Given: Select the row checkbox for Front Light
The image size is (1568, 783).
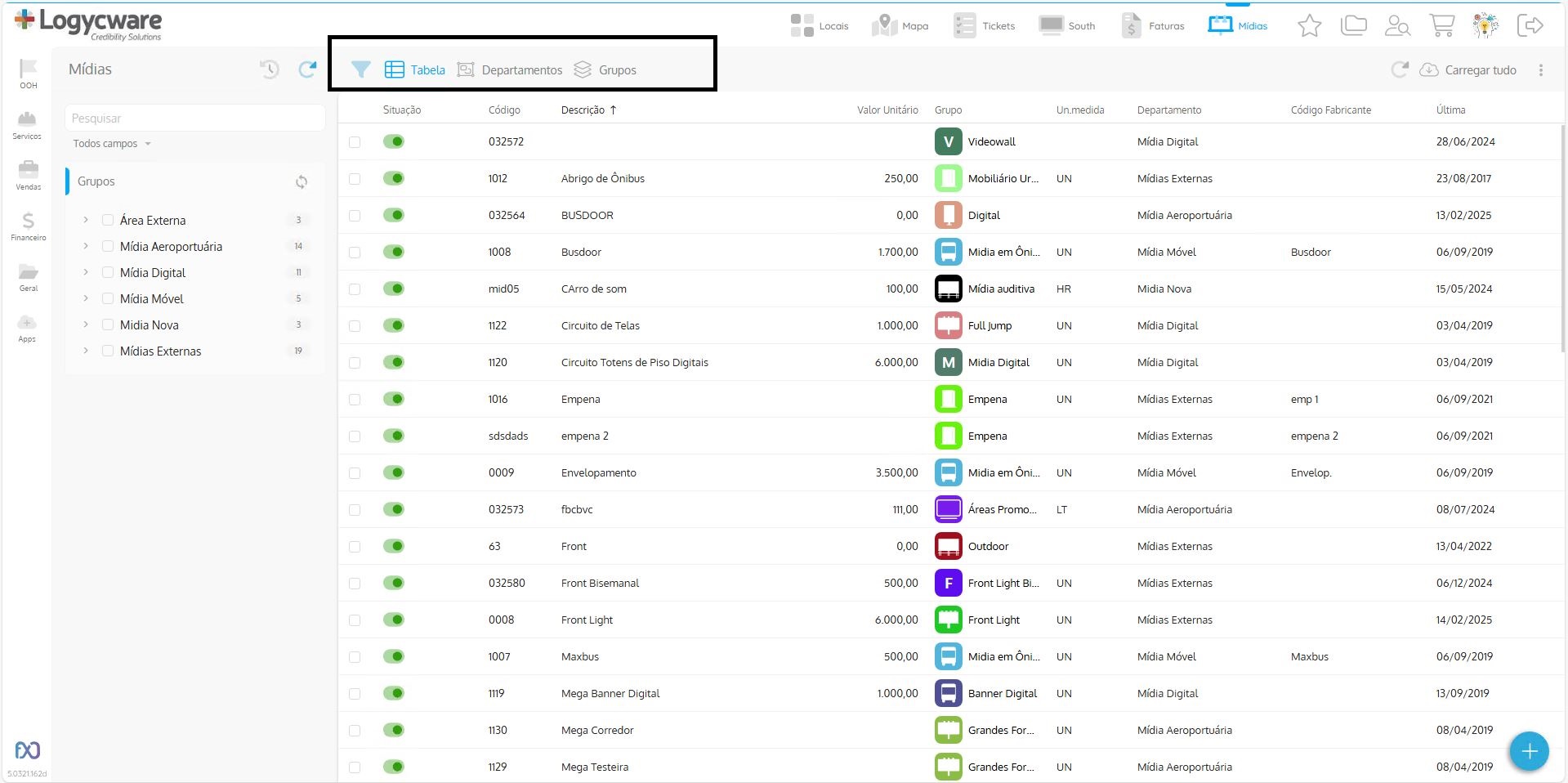Looking at the screenshot, I should coord(355,620).
